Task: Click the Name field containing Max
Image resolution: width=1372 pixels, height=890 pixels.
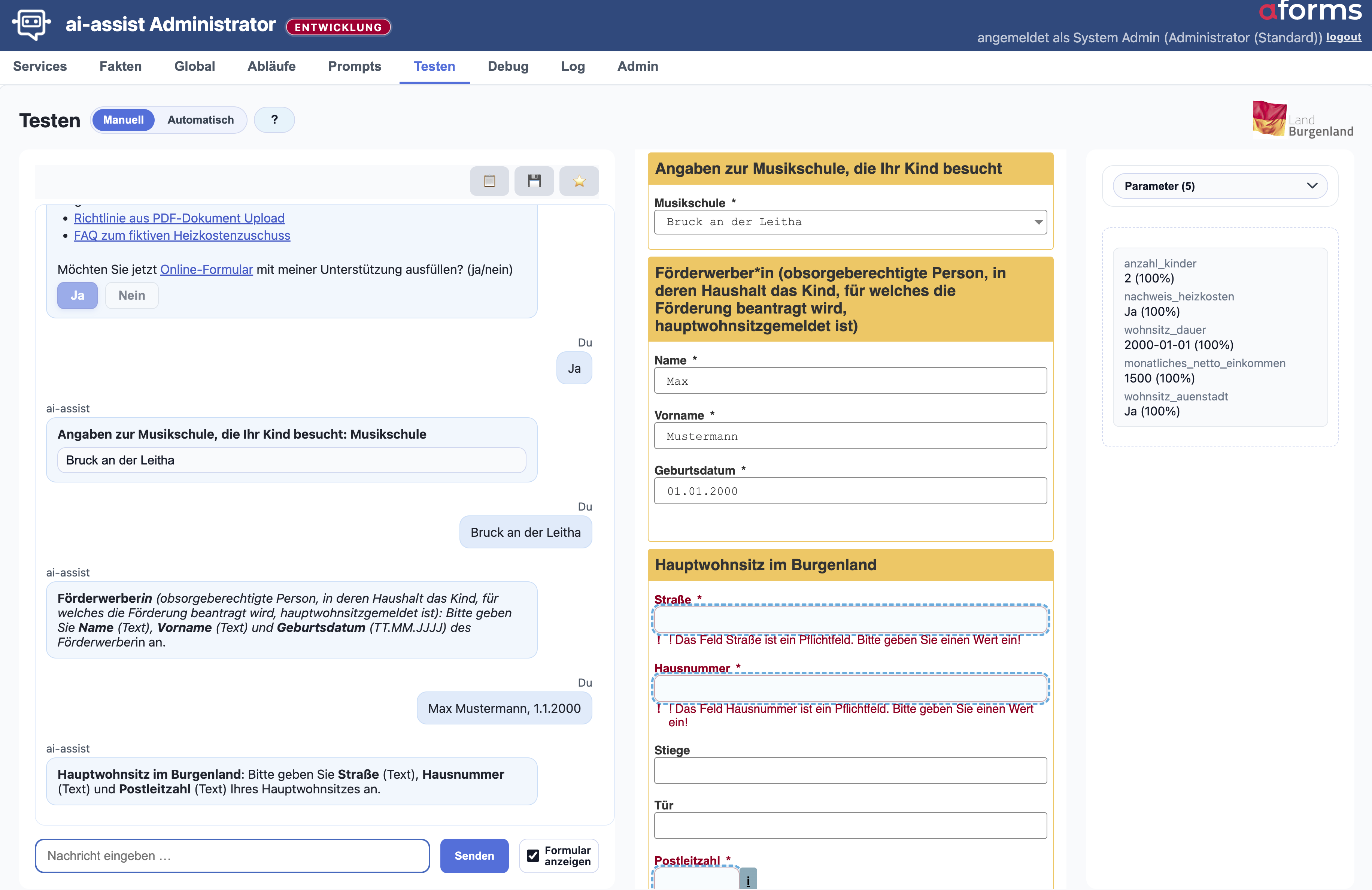Action: tap(850, 381)
